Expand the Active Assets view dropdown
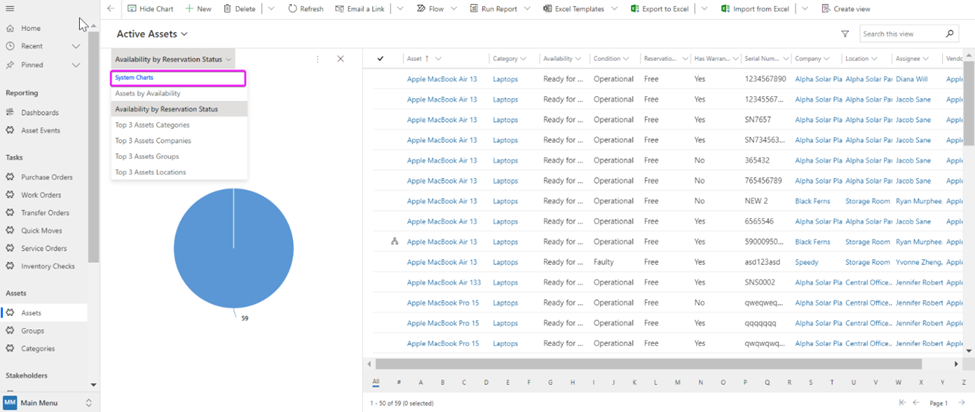975x412 pixels. (184, 34)
